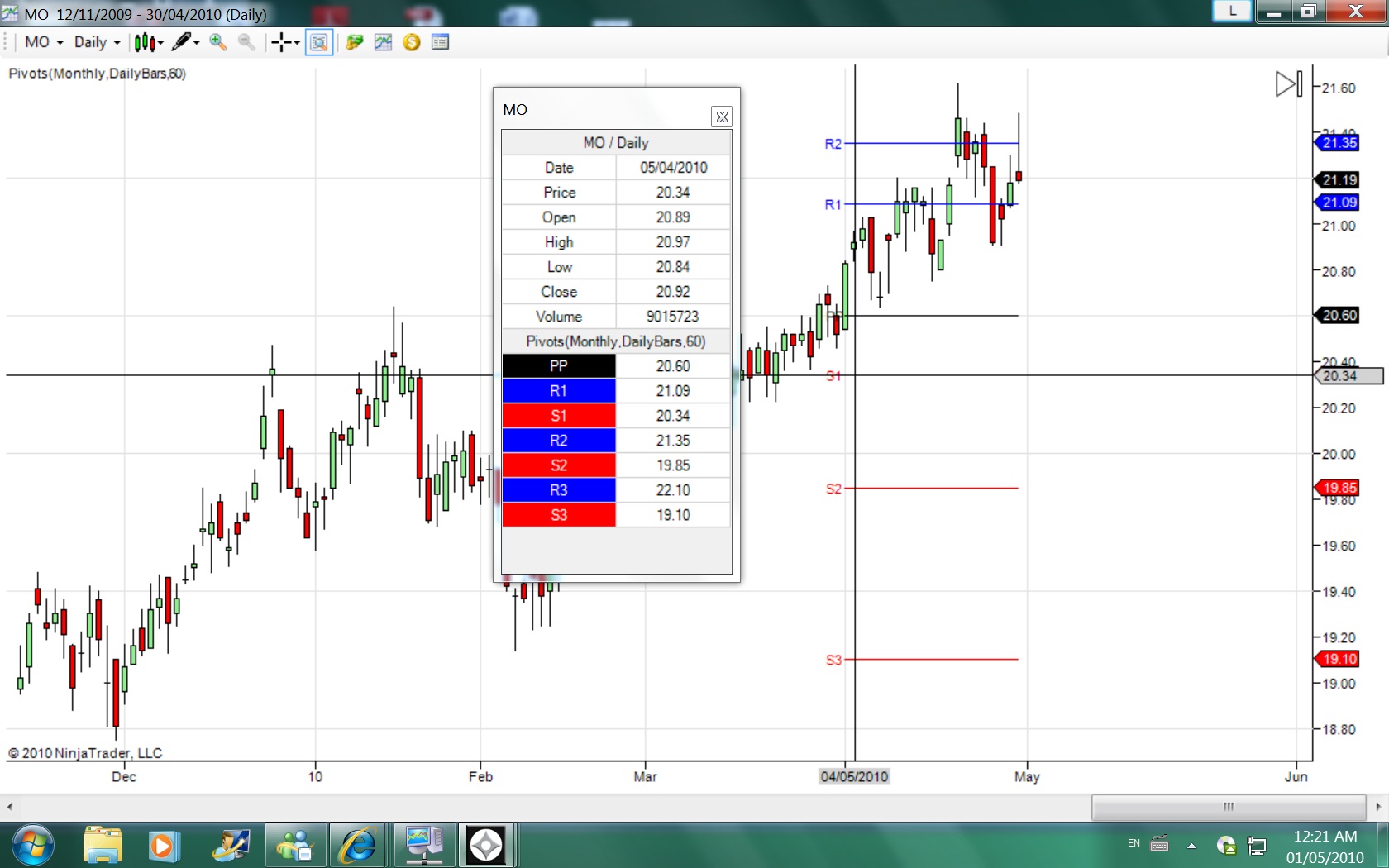Click the MO / Daily header in data box
Image resolution: width=1389 pixels, height=868 pixels.
616,143
